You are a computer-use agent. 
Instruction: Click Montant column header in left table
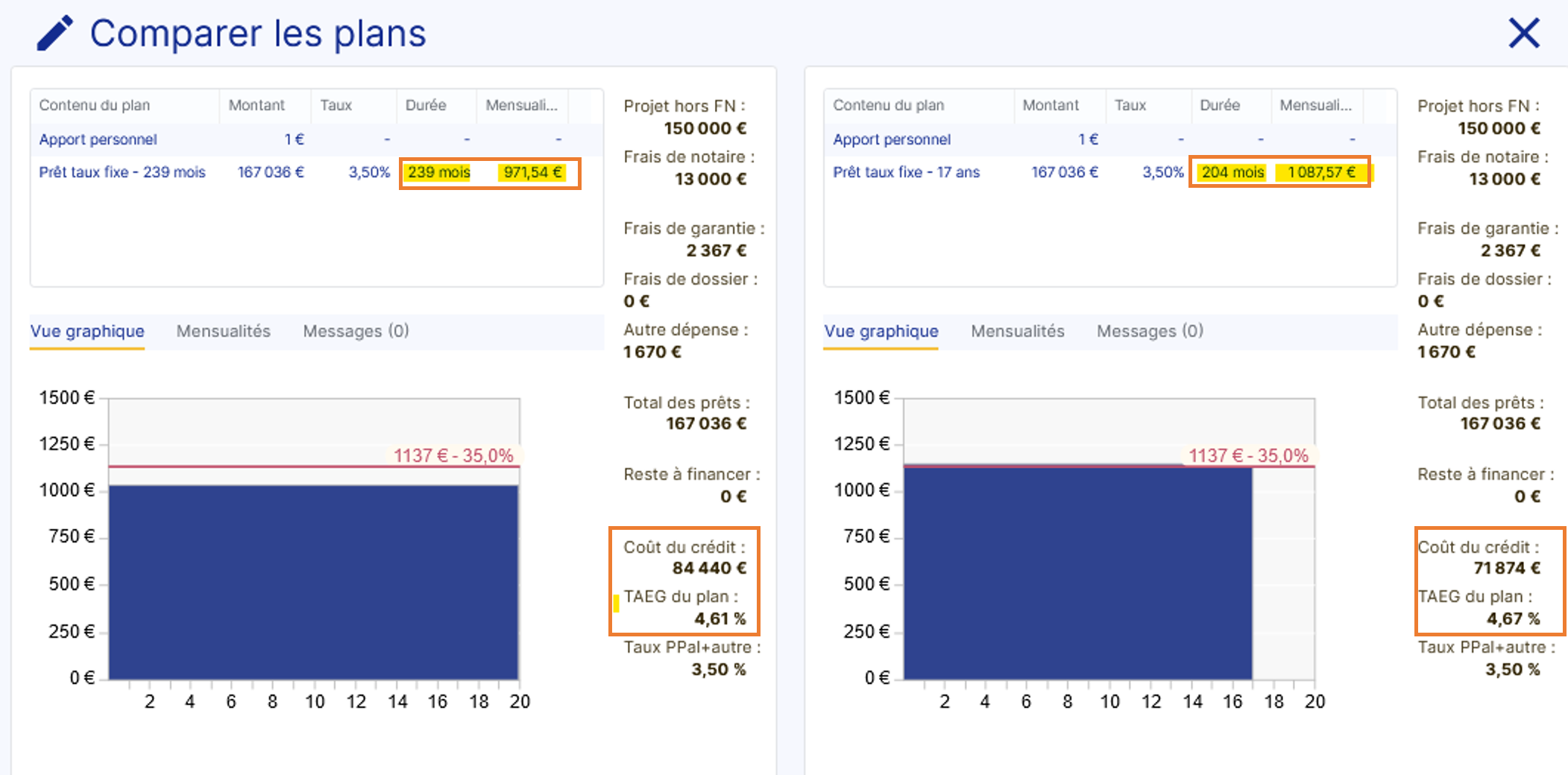click(x=256, y=105)
